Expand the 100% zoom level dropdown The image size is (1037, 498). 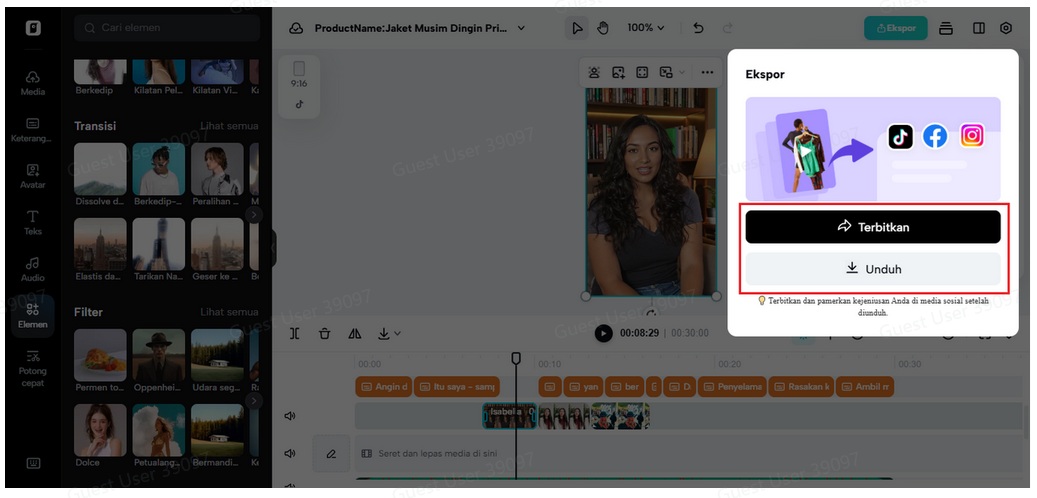(645, 28)
